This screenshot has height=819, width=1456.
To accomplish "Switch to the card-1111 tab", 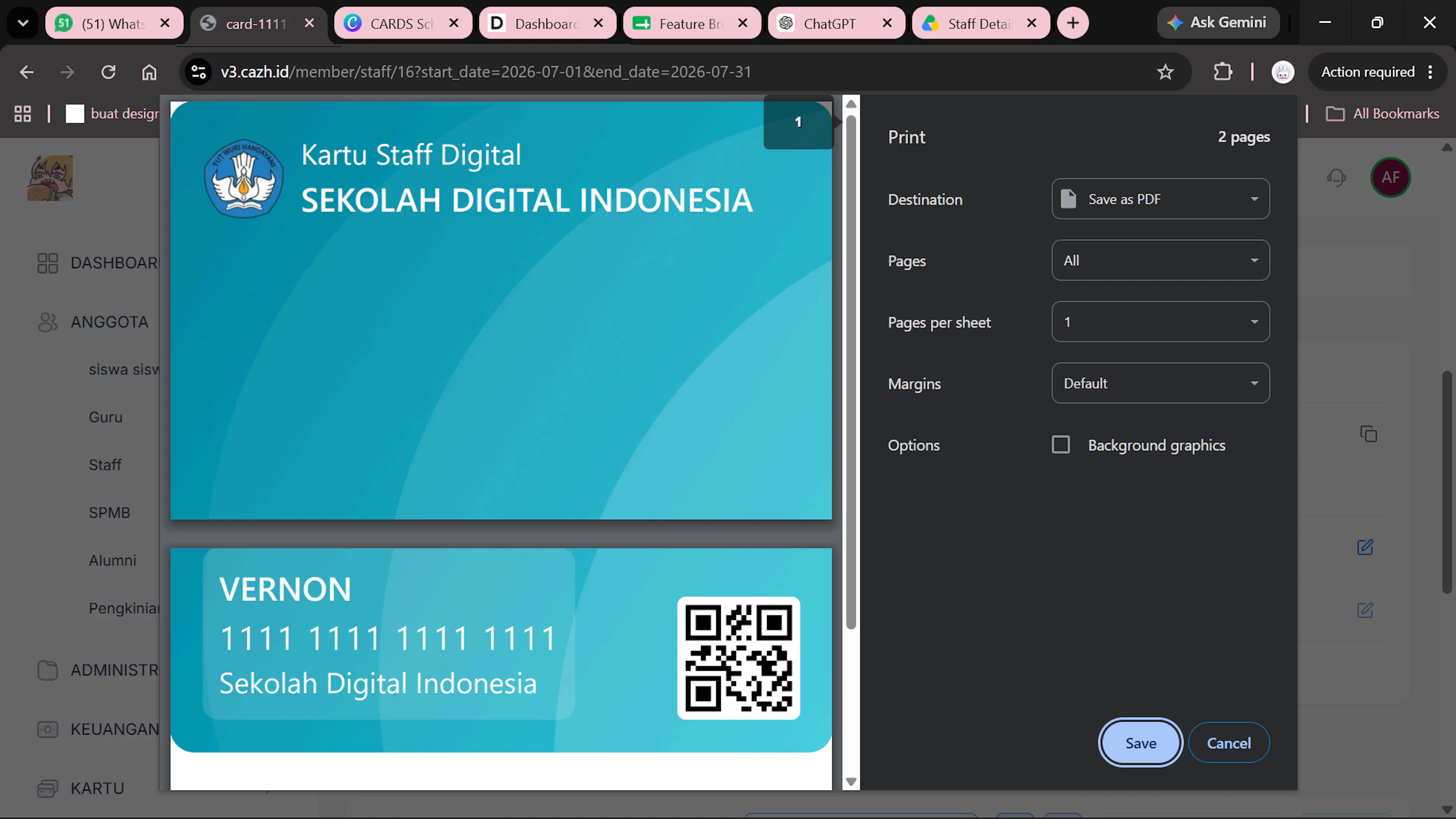I will [259, 23].
